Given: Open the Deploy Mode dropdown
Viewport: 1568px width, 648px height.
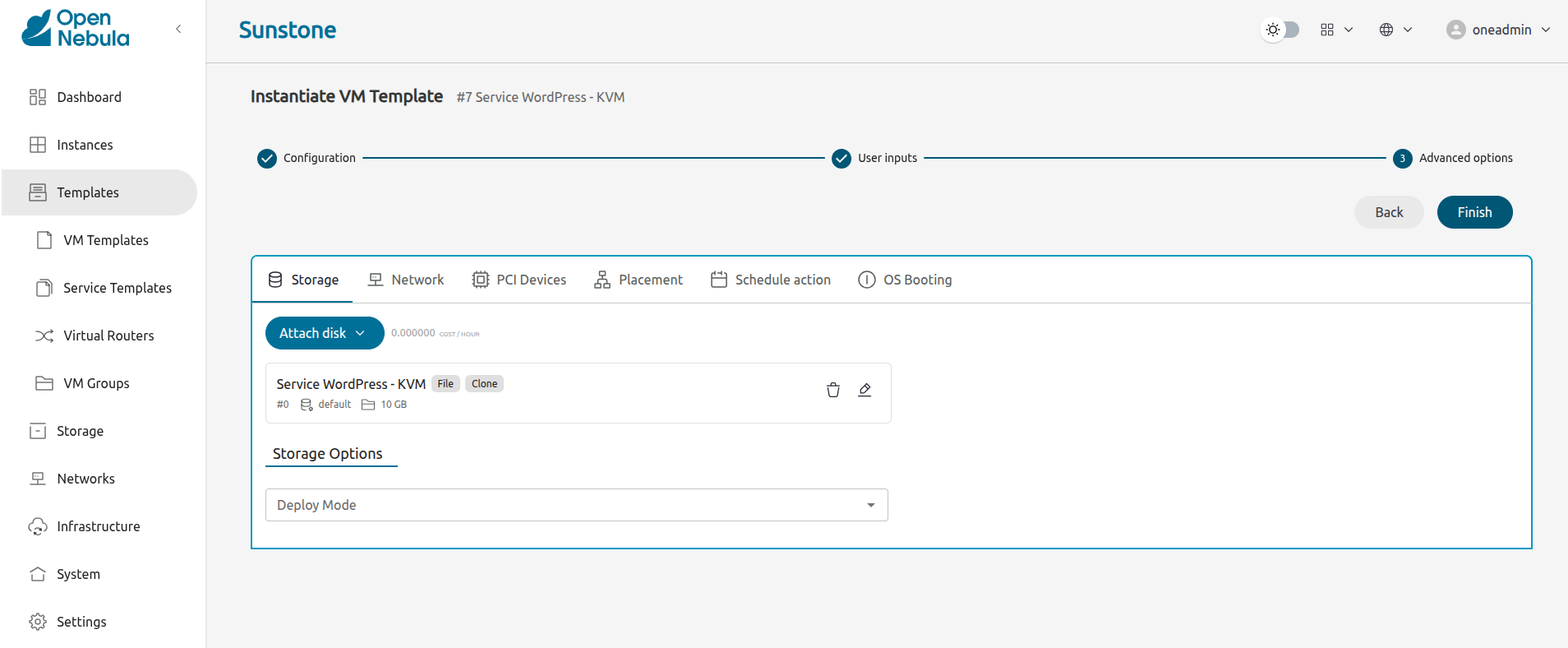Looking at the screenshot, I should 576,505.
